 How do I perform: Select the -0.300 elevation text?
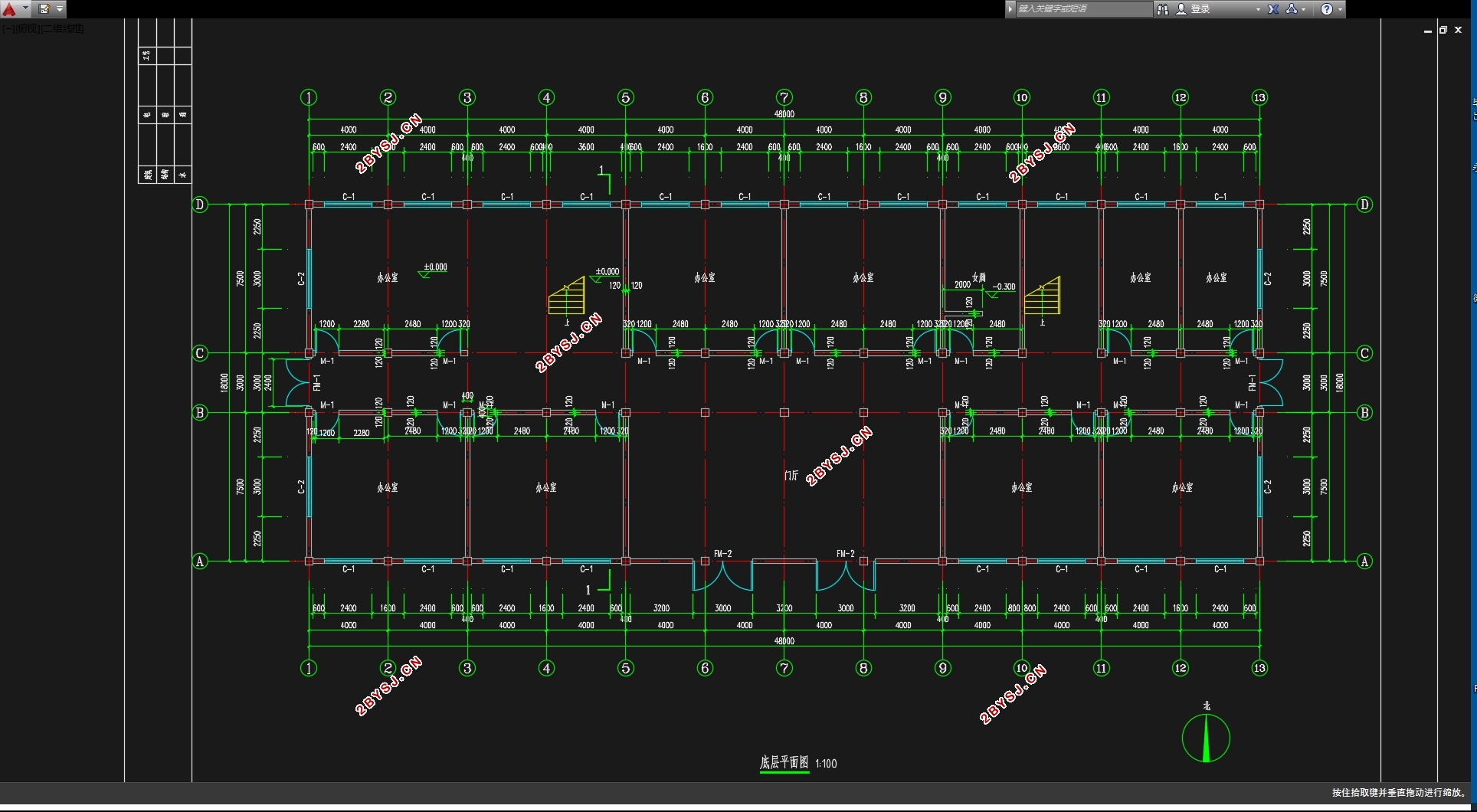pos(1004,286)
